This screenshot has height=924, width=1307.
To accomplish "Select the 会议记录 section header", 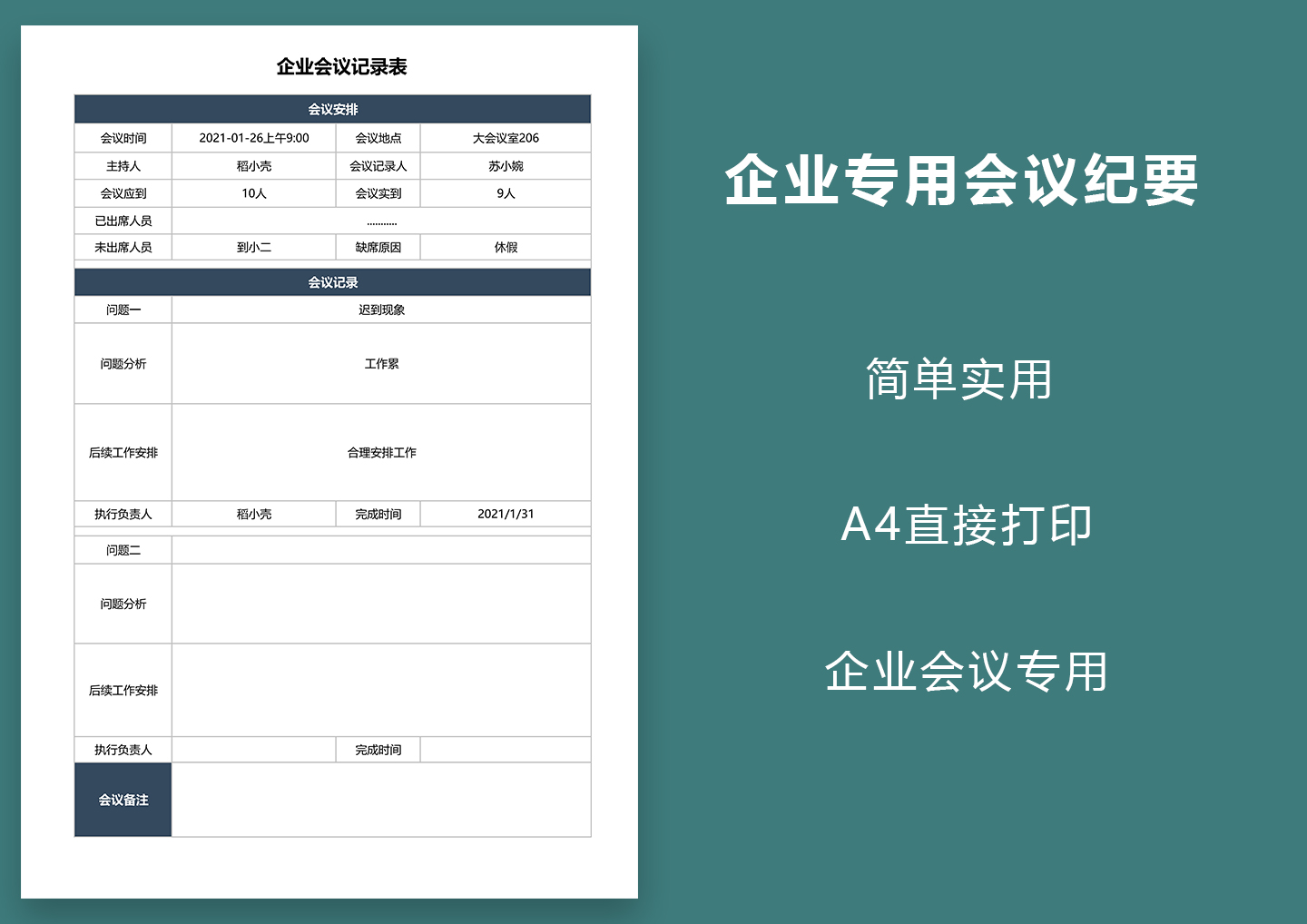I will click(x=331, y=282).
